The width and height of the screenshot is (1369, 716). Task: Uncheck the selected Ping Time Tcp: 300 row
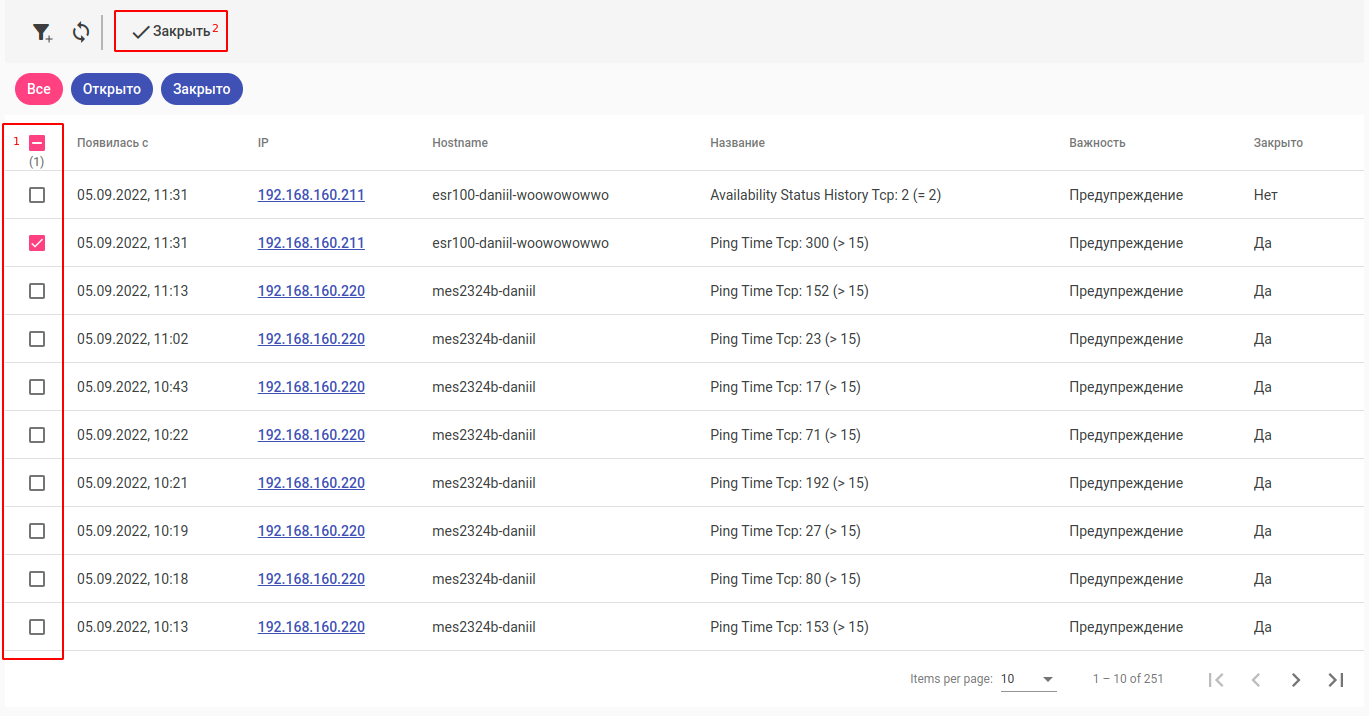click(37, 243)
